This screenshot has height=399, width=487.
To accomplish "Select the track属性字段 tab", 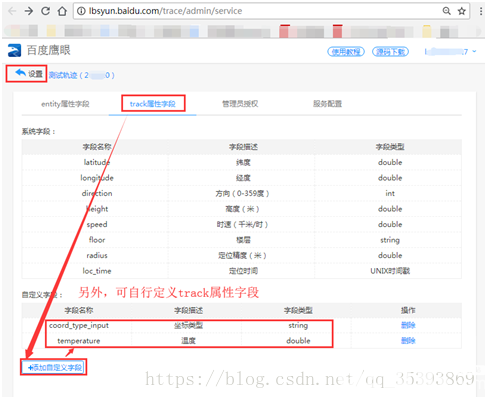I will [153, 104].
